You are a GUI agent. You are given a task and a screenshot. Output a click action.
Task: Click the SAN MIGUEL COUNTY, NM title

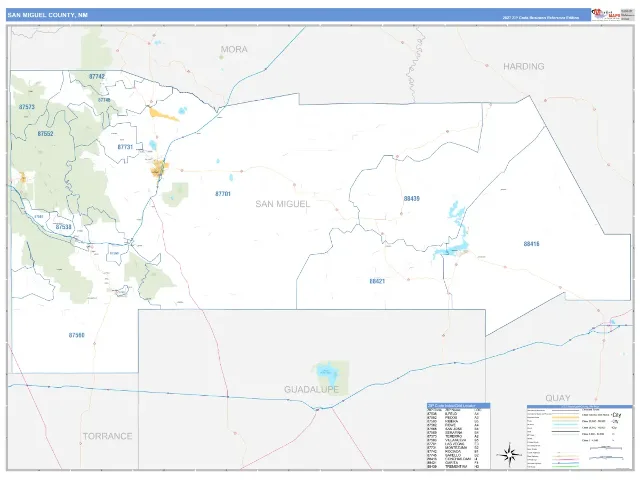tap(47, 15)
